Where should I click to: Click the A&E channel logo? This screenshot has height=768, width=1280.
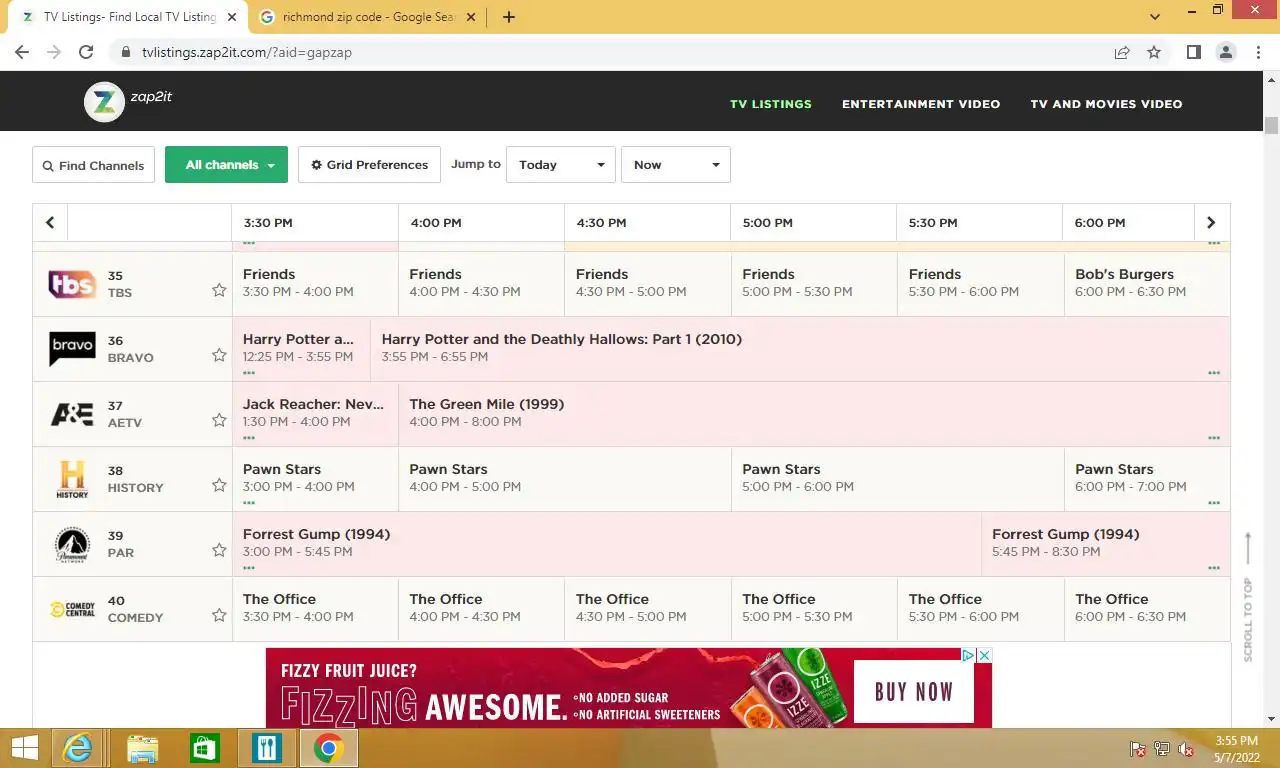pyautogui.click(x=72, y=414)
